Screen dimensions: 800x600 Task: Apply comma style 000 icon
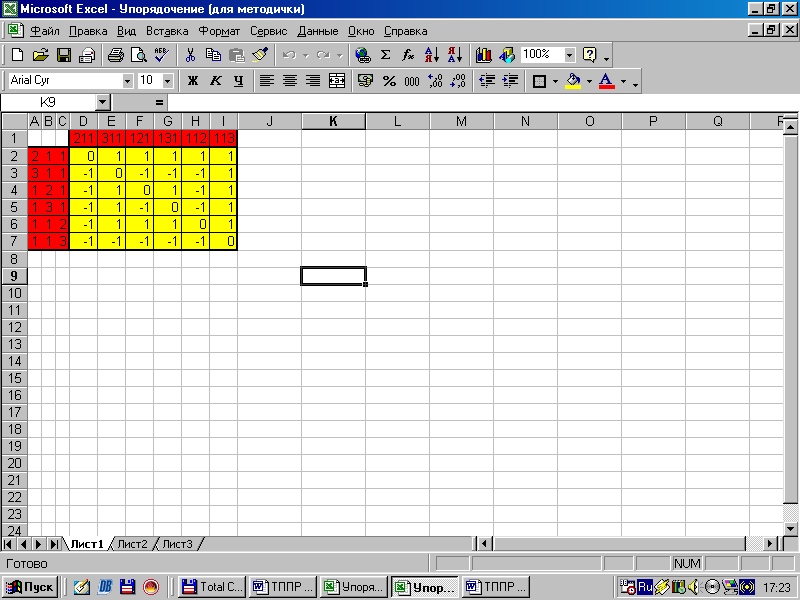tap(412, 81)
